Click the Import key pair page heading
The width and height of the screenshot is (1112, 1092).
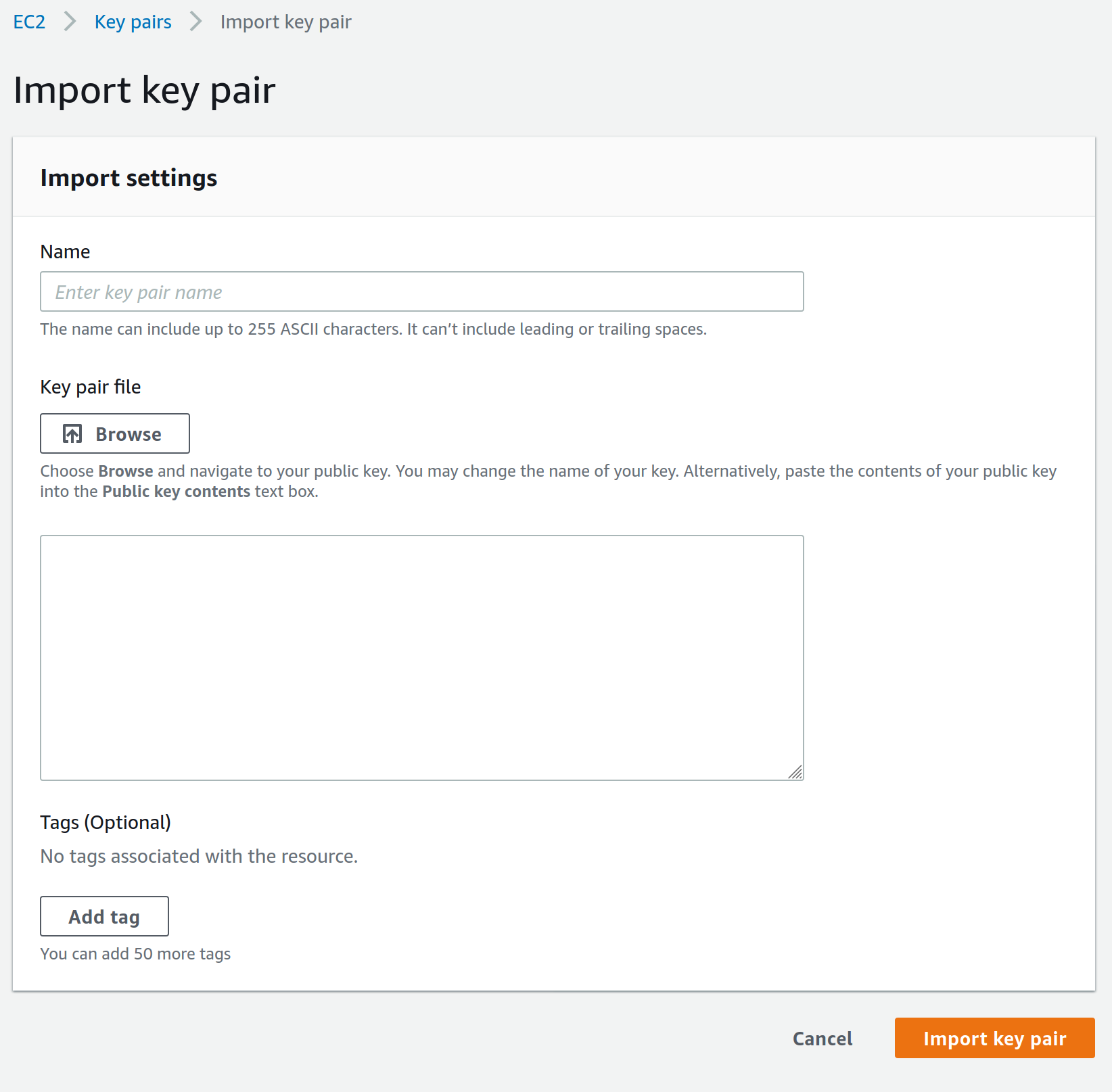(144, 90)
